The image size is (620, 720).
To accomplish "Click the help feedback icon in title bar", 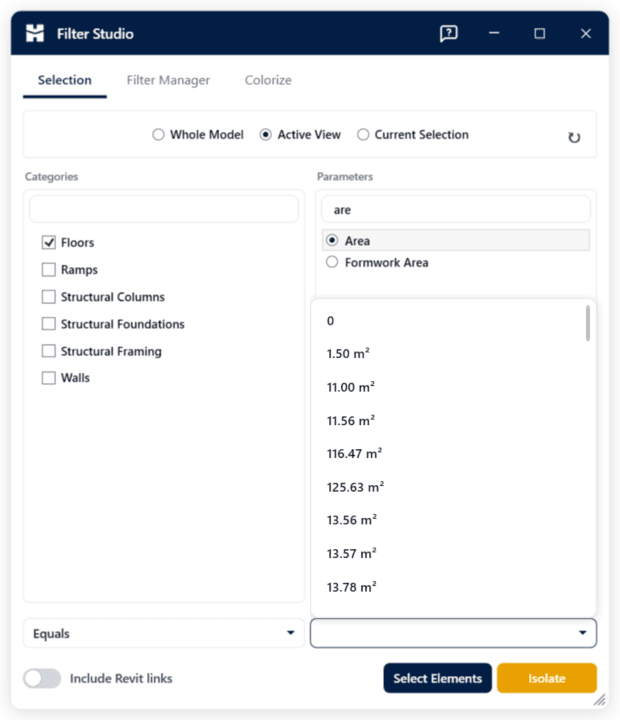I will 448,34.
